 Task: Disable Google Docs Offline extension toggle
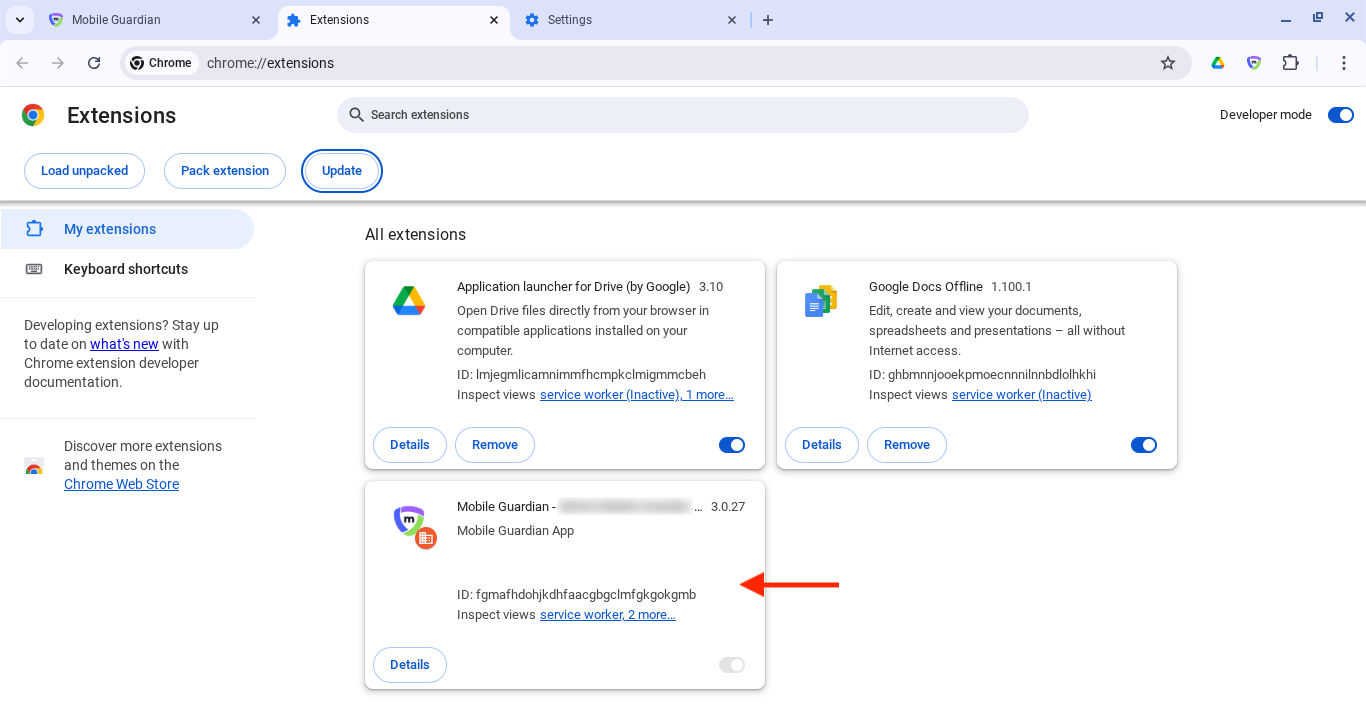point(1143,445)
